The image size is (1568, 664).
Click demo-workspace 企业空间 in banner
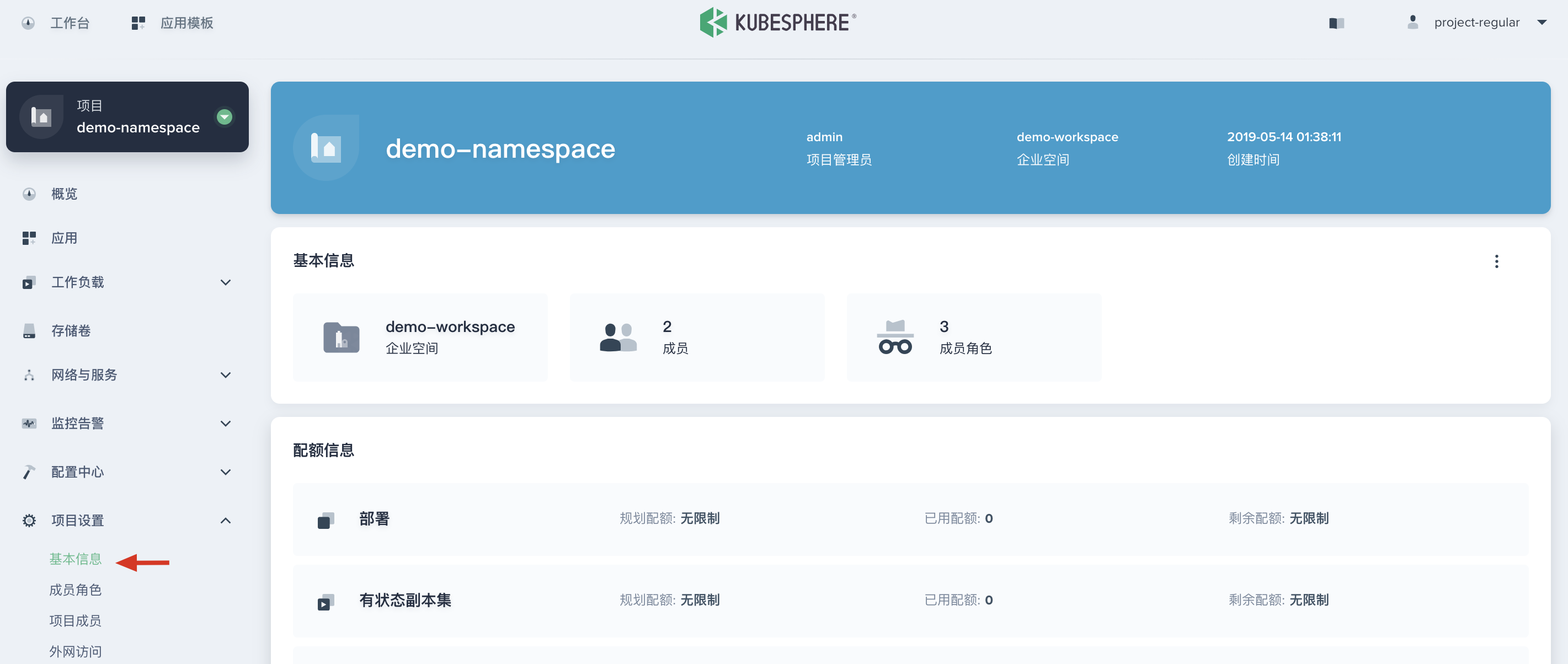point(1067,148)
